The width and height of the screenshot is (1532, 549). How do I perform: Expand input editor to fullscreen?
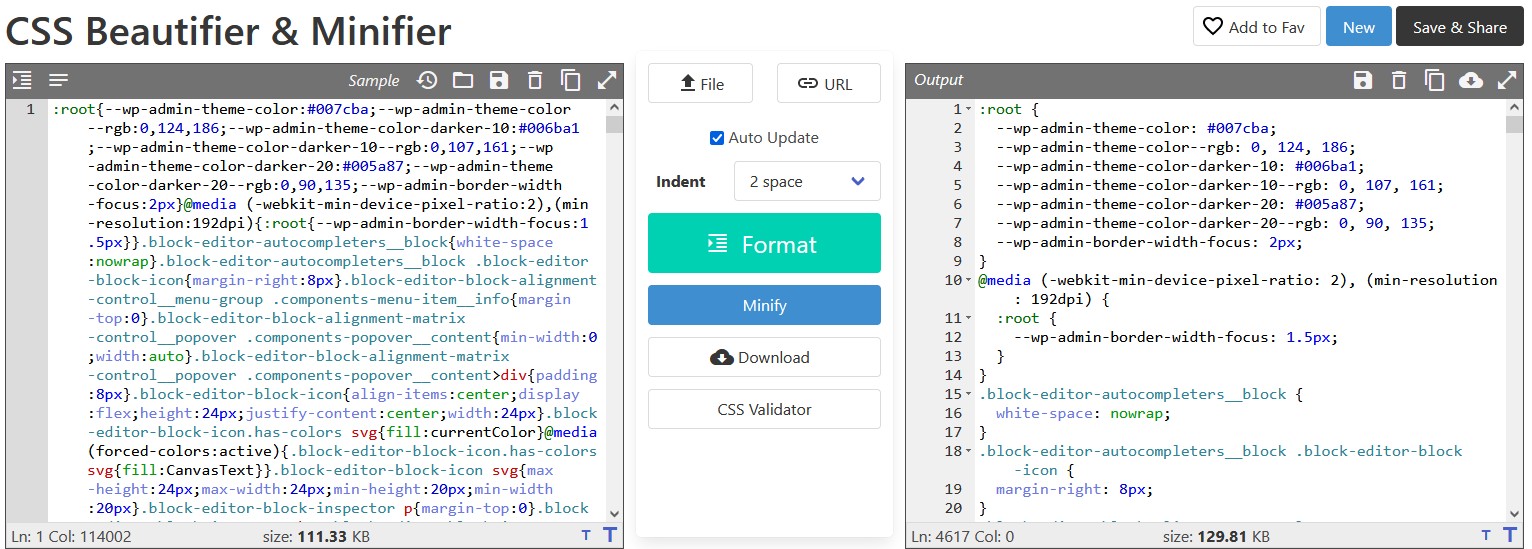[607, 80]
